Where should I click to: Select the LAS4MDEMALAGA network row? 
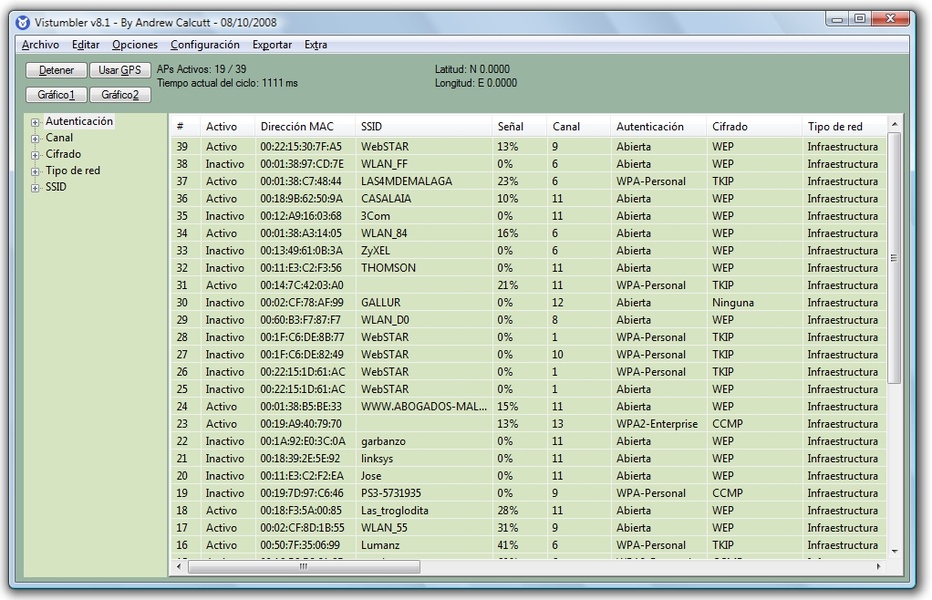pos(406,181)
